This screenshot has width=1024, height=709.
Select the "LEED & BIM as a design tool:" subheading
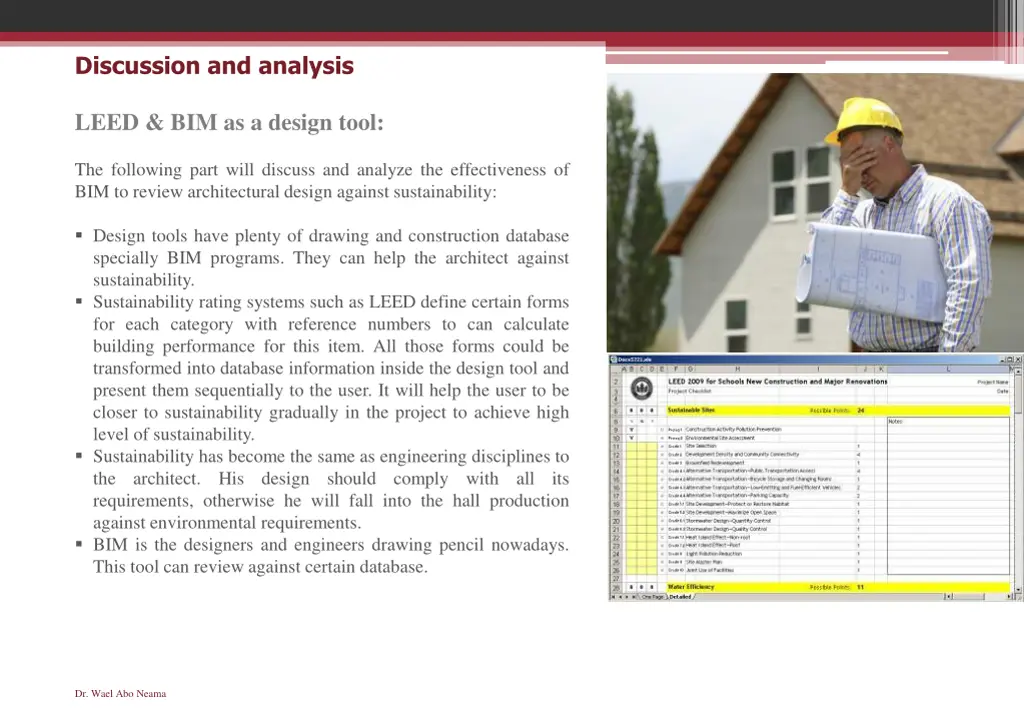click(x=229, y=122)
